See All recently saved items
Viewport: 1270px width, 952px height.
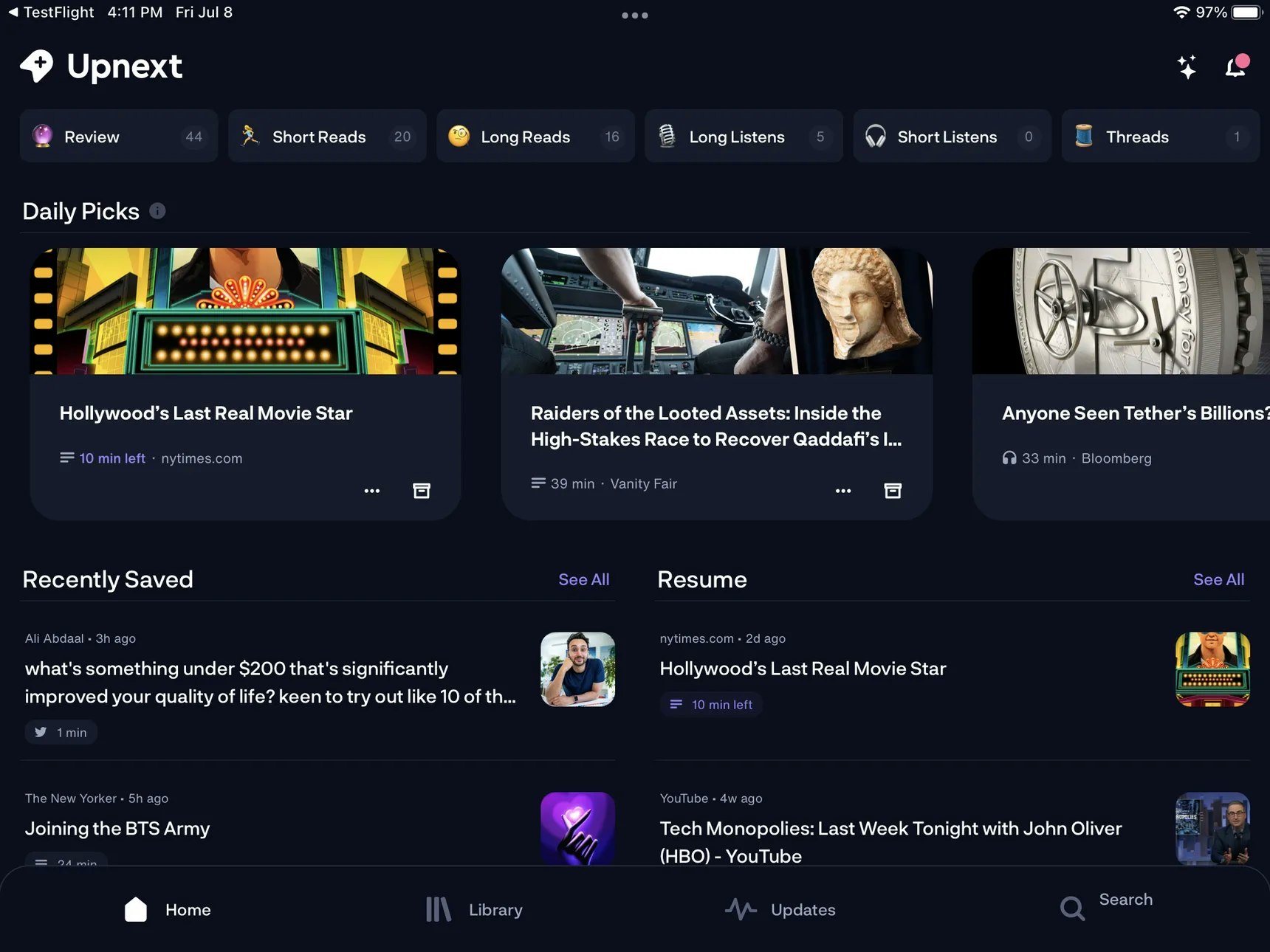click(x=584, y=579)
